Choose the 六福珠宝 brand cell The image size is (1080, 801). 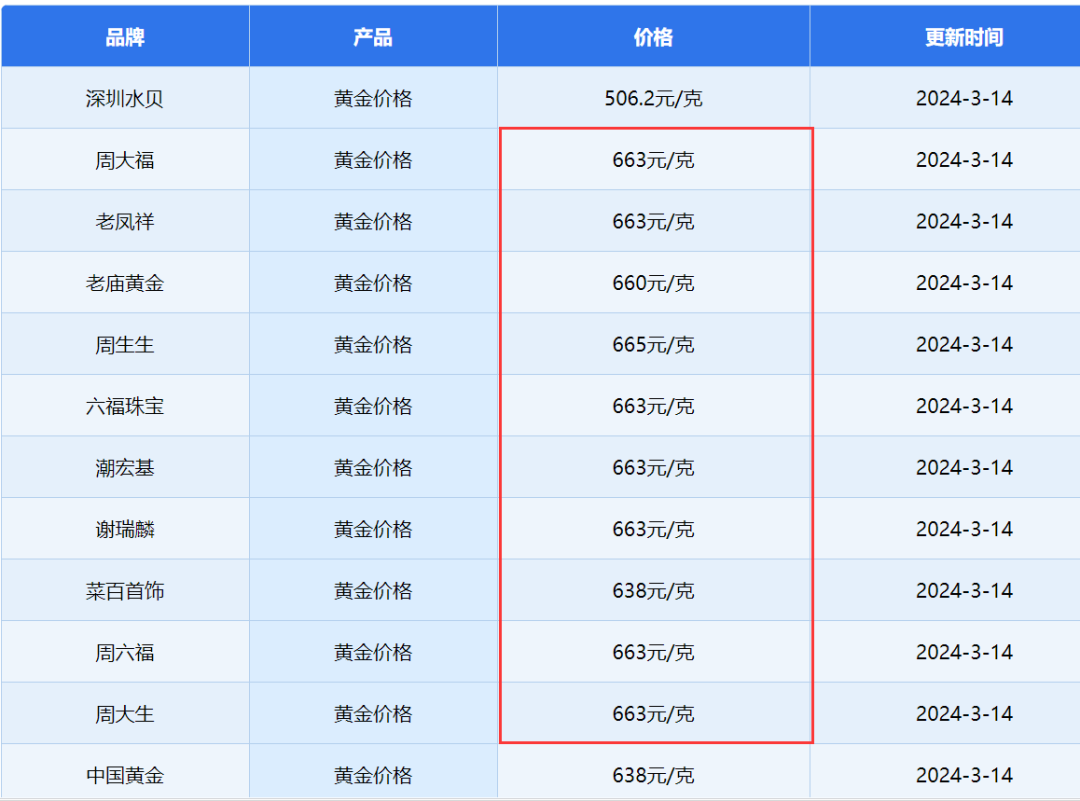coord(125,407)
